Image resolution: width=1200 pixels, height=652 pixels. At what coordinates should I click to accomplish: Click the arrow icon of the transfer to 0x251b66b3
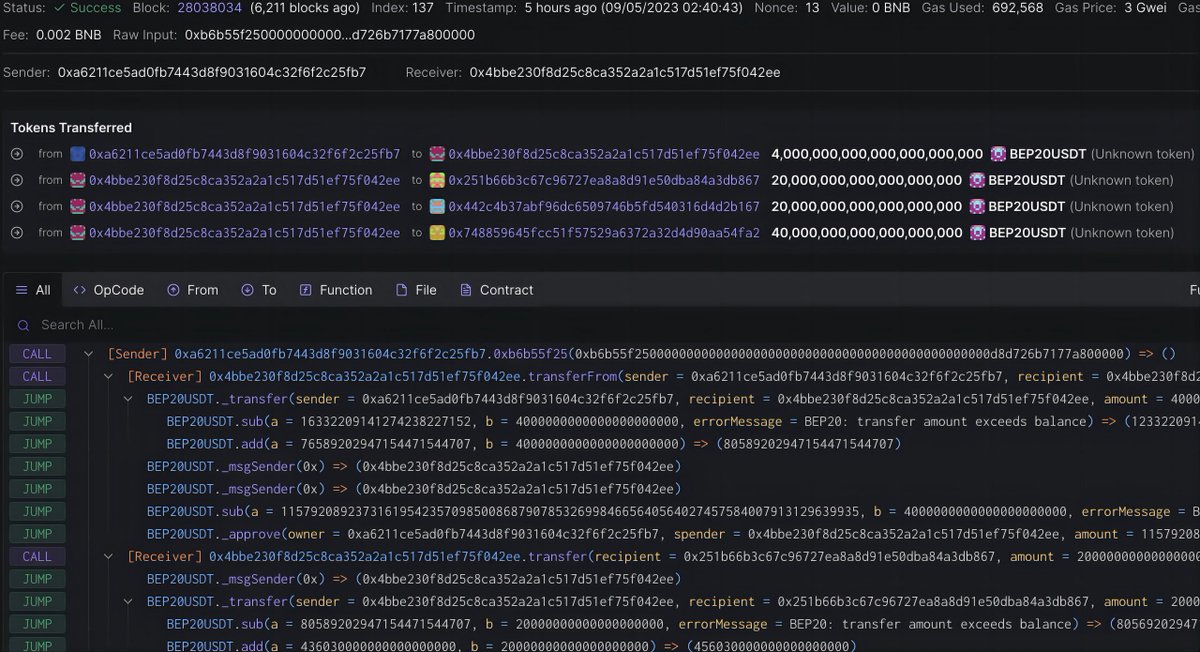16,180
